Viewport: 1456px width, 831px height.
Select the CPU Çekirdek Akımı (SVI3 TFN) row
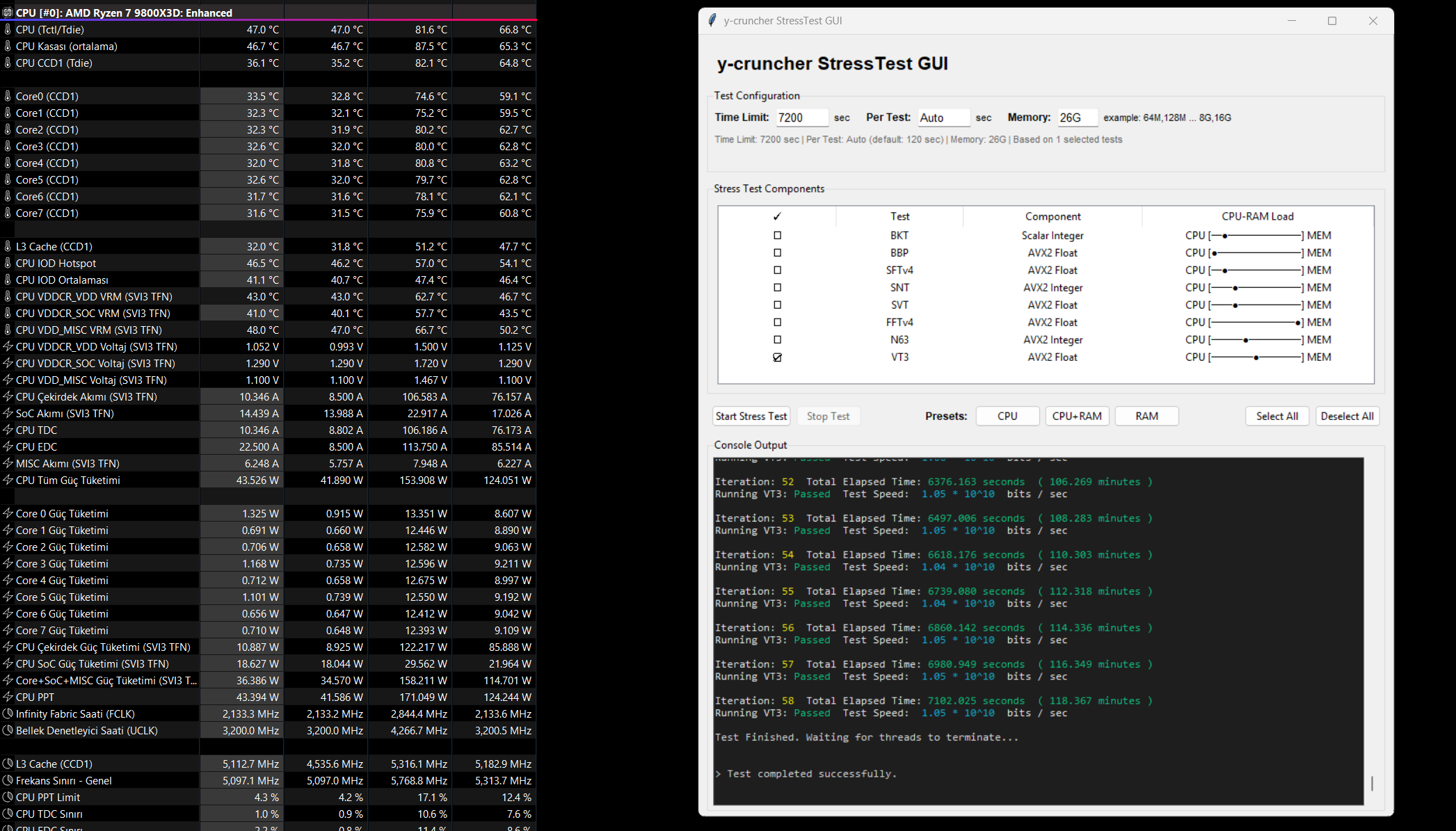coord(268,396)
